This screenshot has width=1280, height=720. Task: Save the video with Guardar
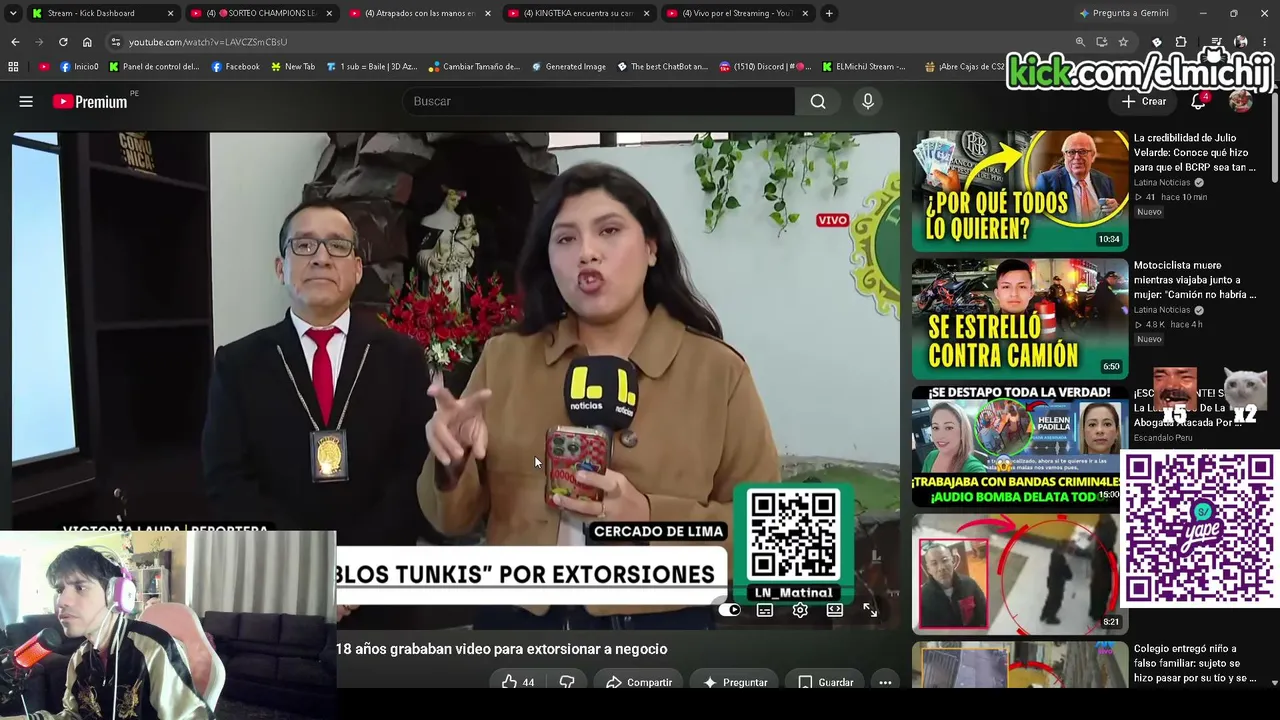pos(826,682)
